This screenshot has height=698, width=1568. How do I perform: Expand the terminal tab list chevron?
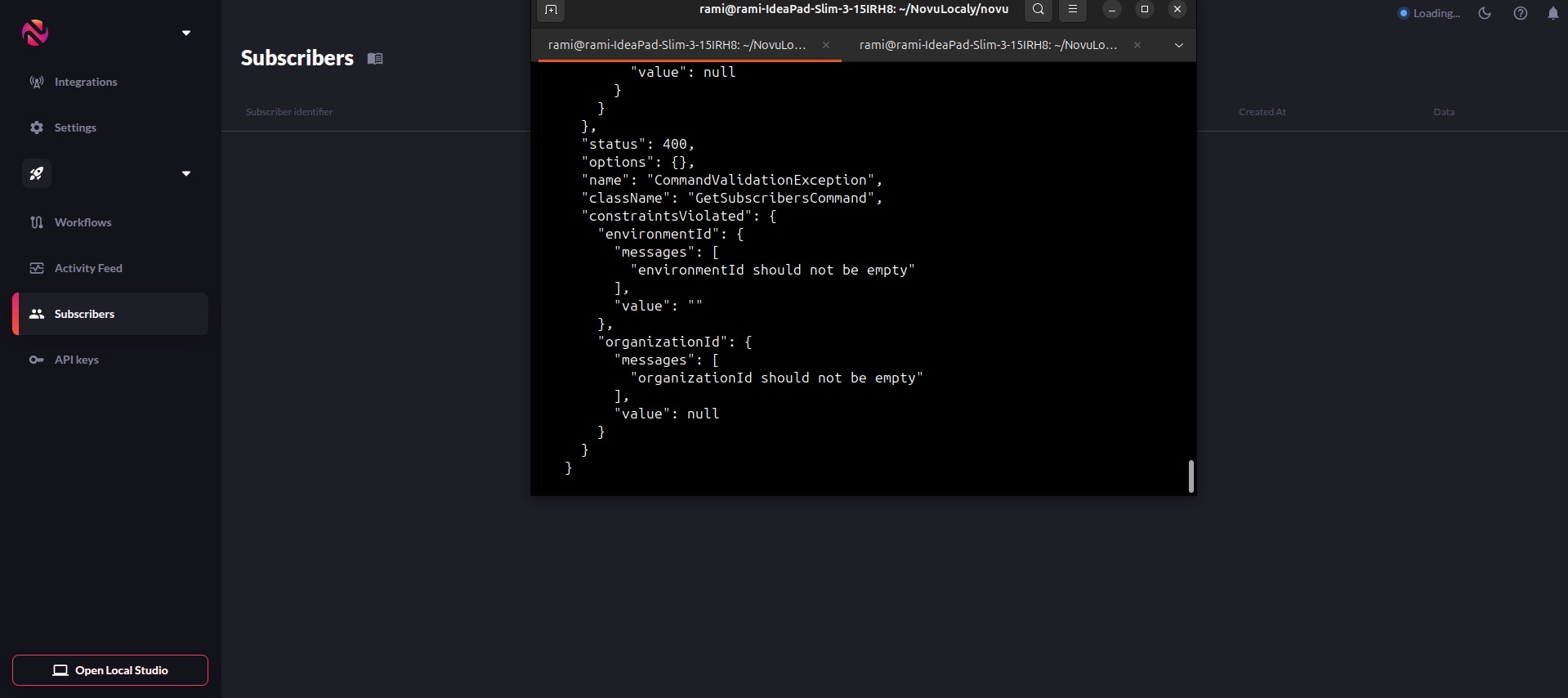[x=1179, y=45]
